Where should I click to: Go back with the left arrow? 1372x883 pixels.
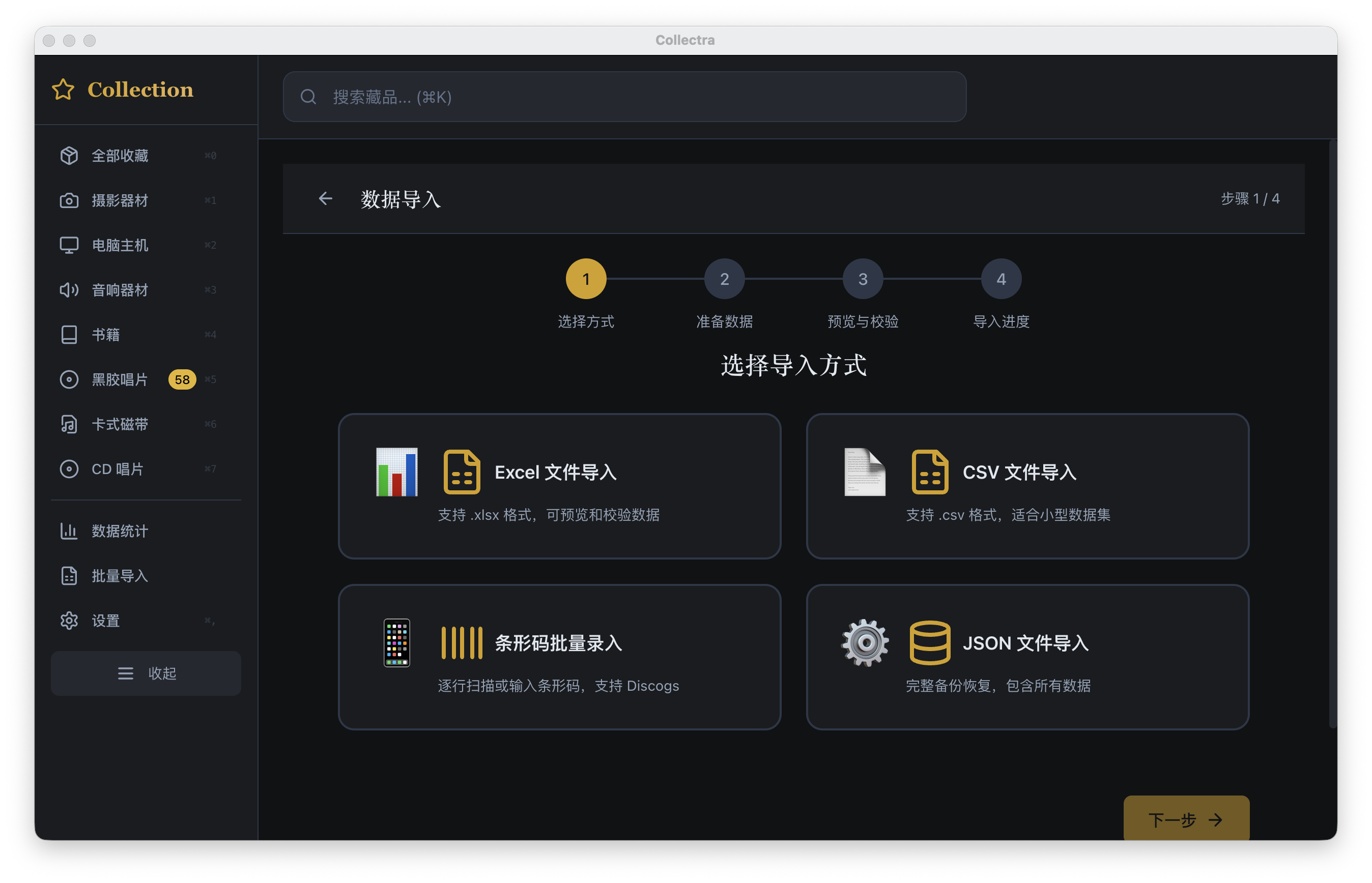point(325,198)
